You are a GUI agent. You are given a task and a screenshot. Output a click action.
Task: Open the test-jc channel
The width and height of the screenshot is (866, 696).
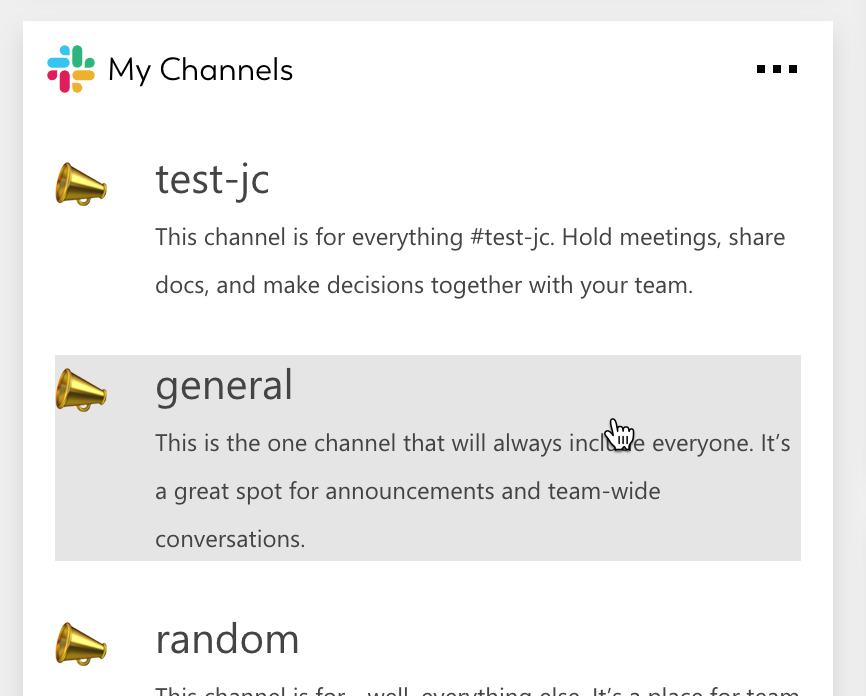tap(211, 180)
